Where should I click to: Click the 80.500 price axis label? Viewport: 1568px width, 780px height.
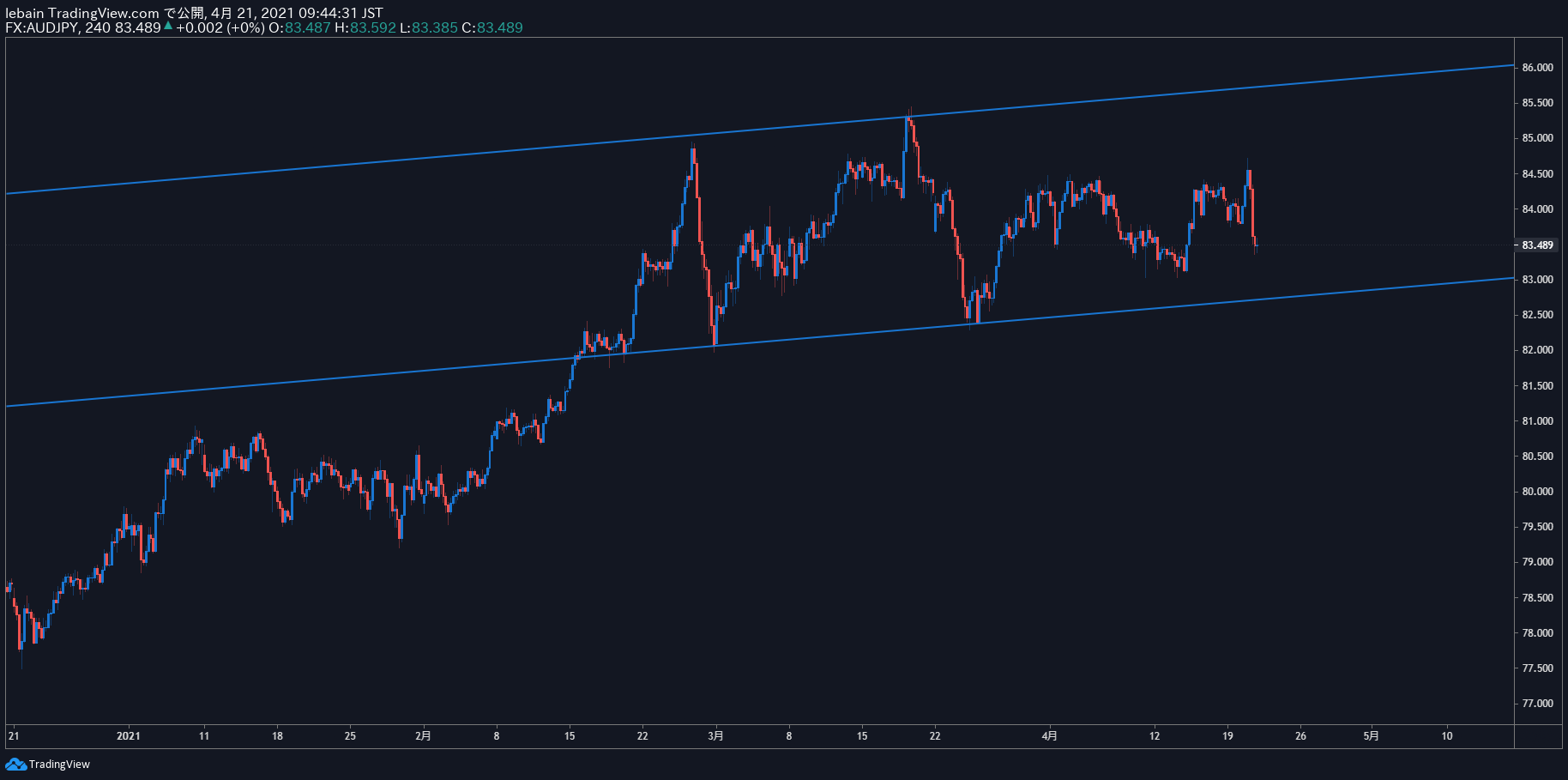1537,456
